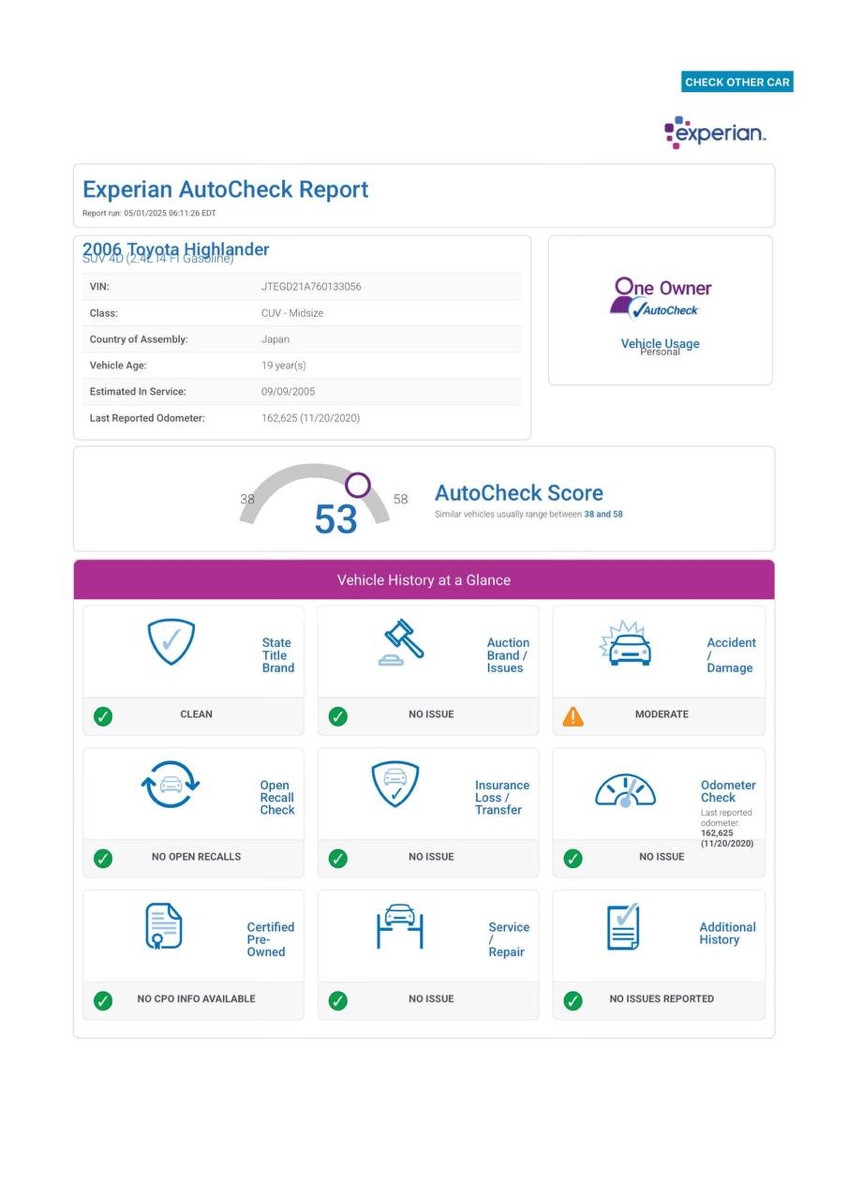Viewport: 848px width, 1200px height.
Task: Click the Vehicle Usage label
Action: (660, 343)
